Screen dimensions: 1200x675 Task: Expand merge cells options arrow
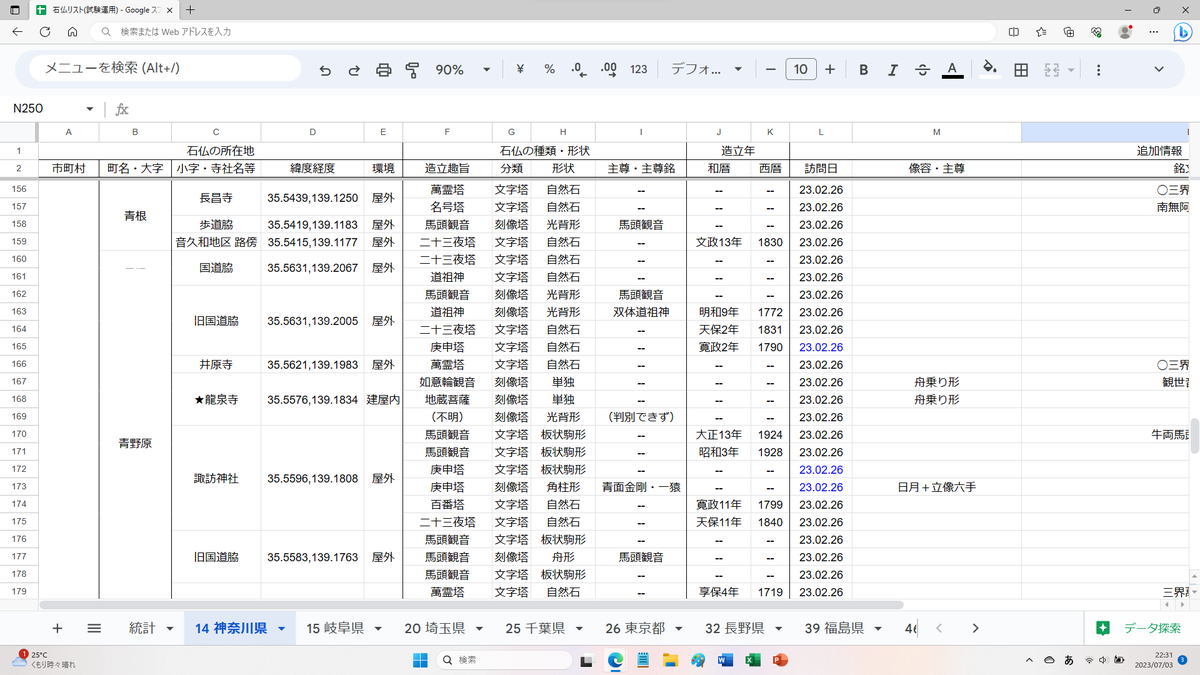pos(1071,70)
